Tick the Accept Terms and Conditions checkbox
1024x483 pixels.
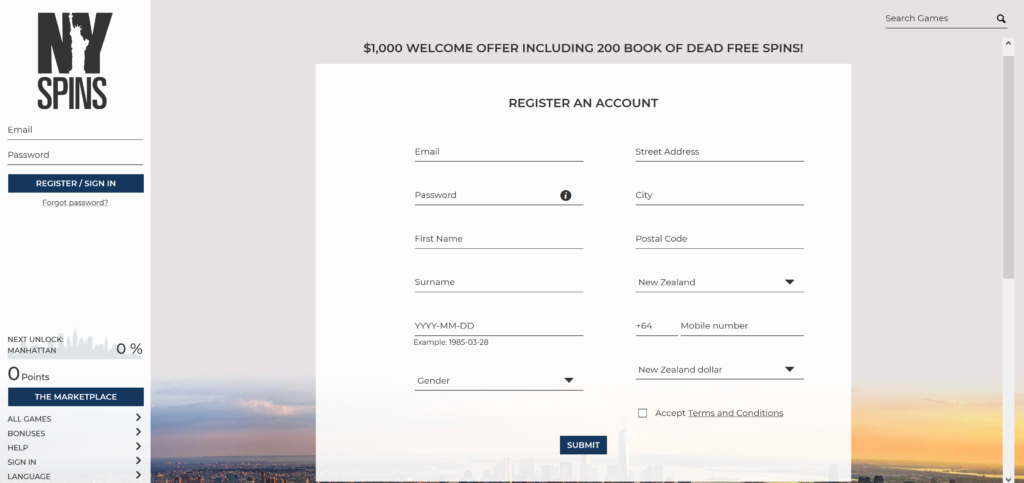tap(643, 413)
